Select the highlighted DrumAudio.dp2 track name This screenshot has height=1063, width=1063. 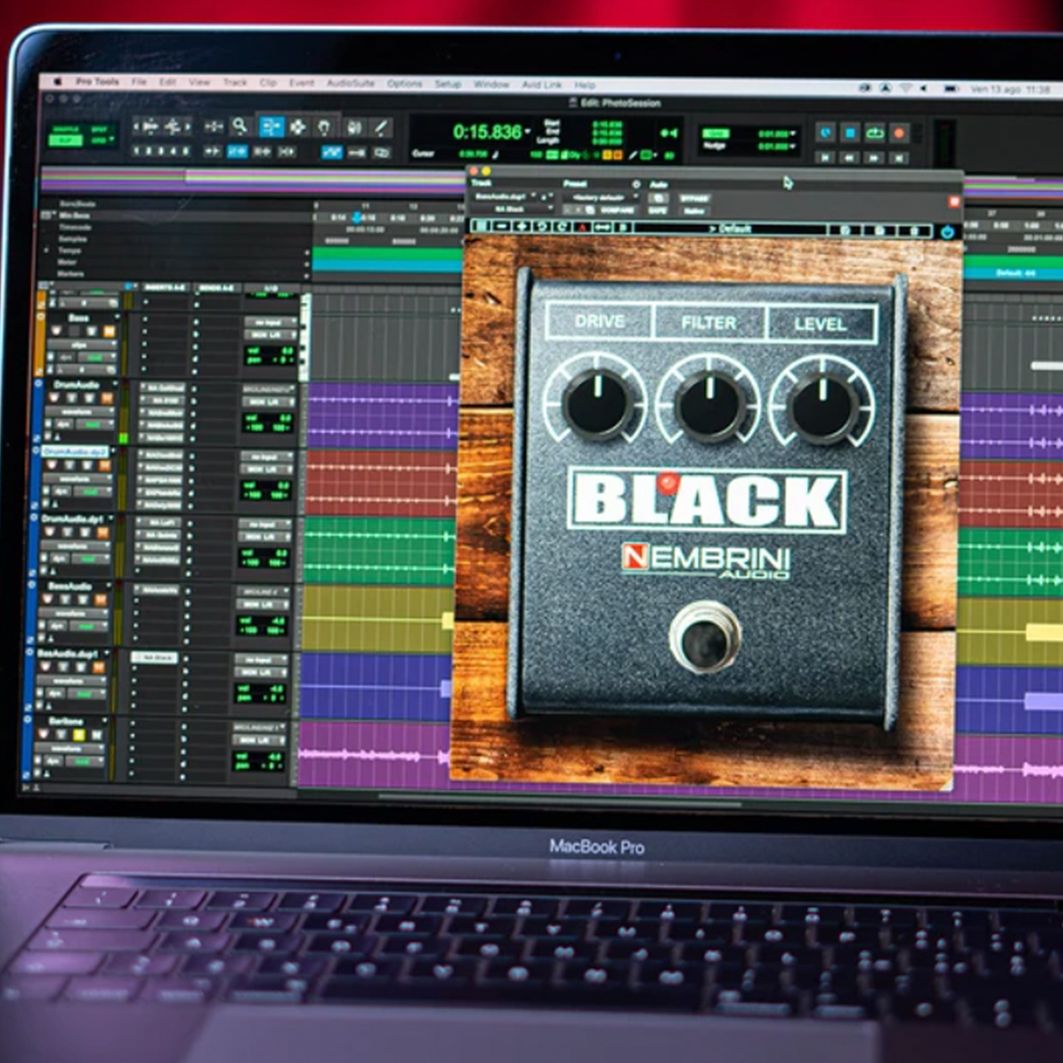pyautogui.click(x=75, y=452)
